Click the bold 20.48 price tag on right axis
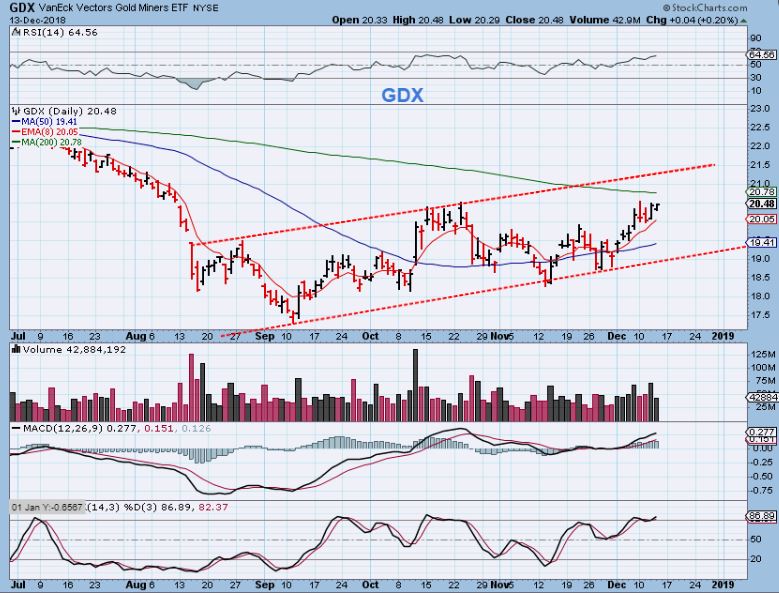The height and width of the screenshot is (593, 779). [761, 204]
